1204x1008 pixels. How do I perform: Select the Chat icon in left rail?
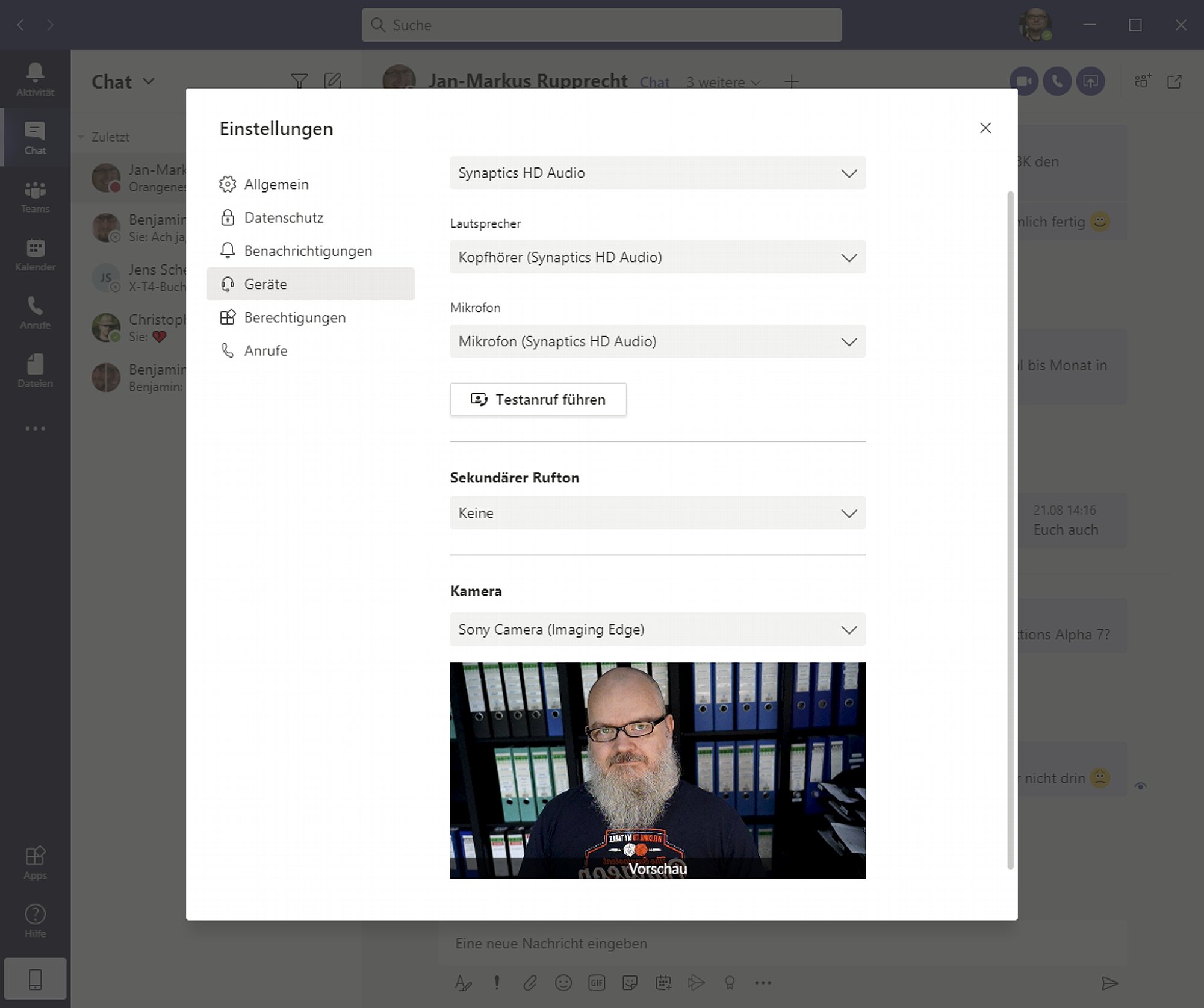coord(35,138)
